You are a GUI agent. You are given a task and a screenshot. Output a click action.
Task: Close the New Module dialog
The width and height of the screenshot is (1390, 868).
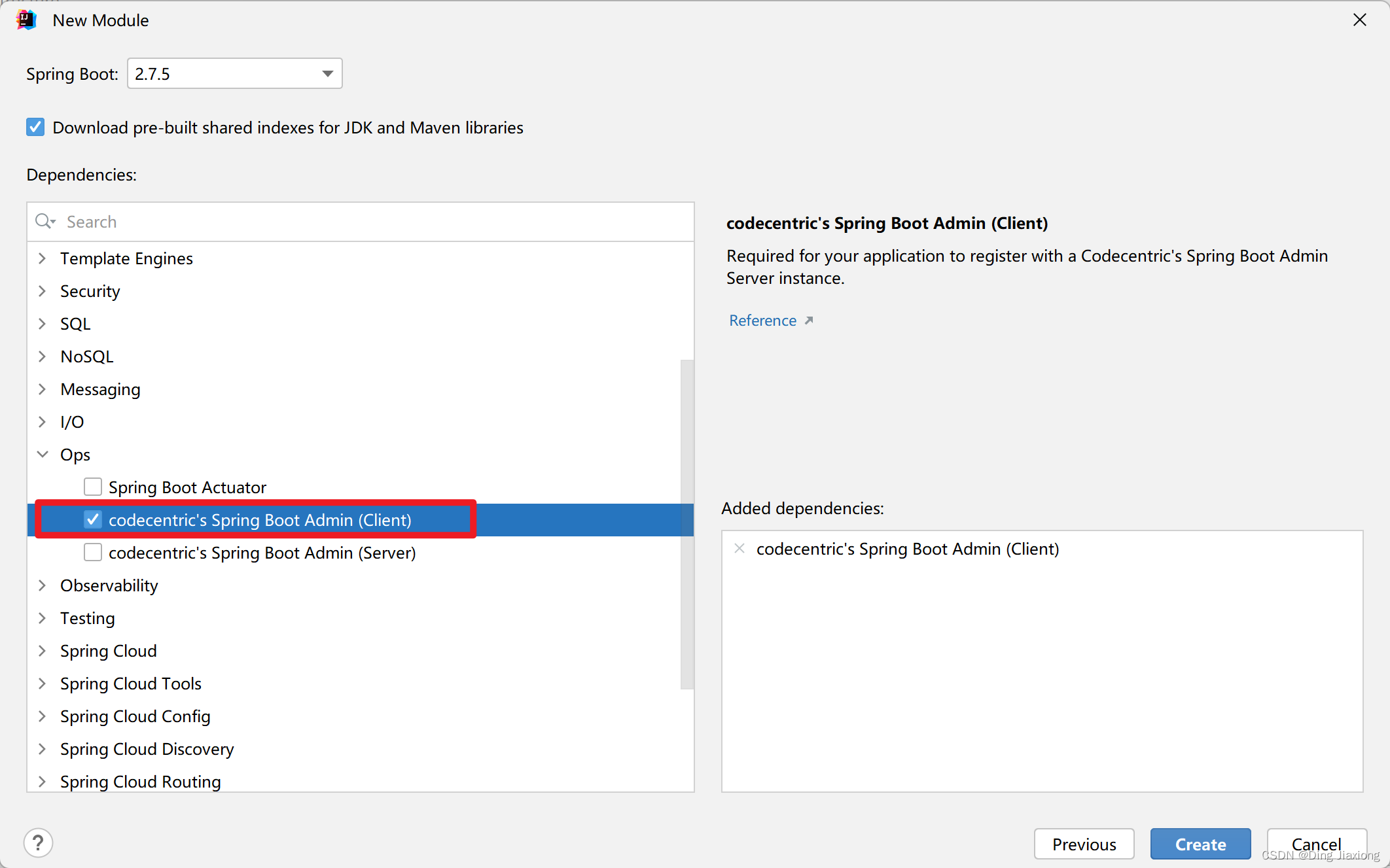pyautogui.click(x=1360, y=20)
